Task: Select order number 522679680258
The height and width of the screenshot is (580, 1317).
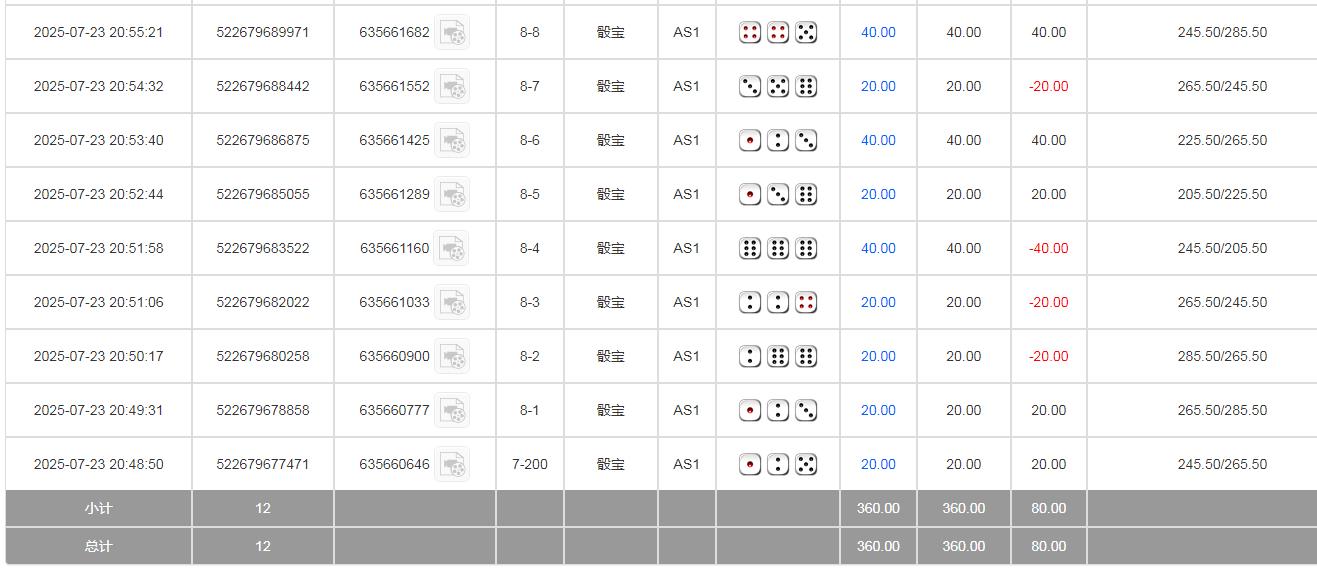Action: click(x=263, y=357)
